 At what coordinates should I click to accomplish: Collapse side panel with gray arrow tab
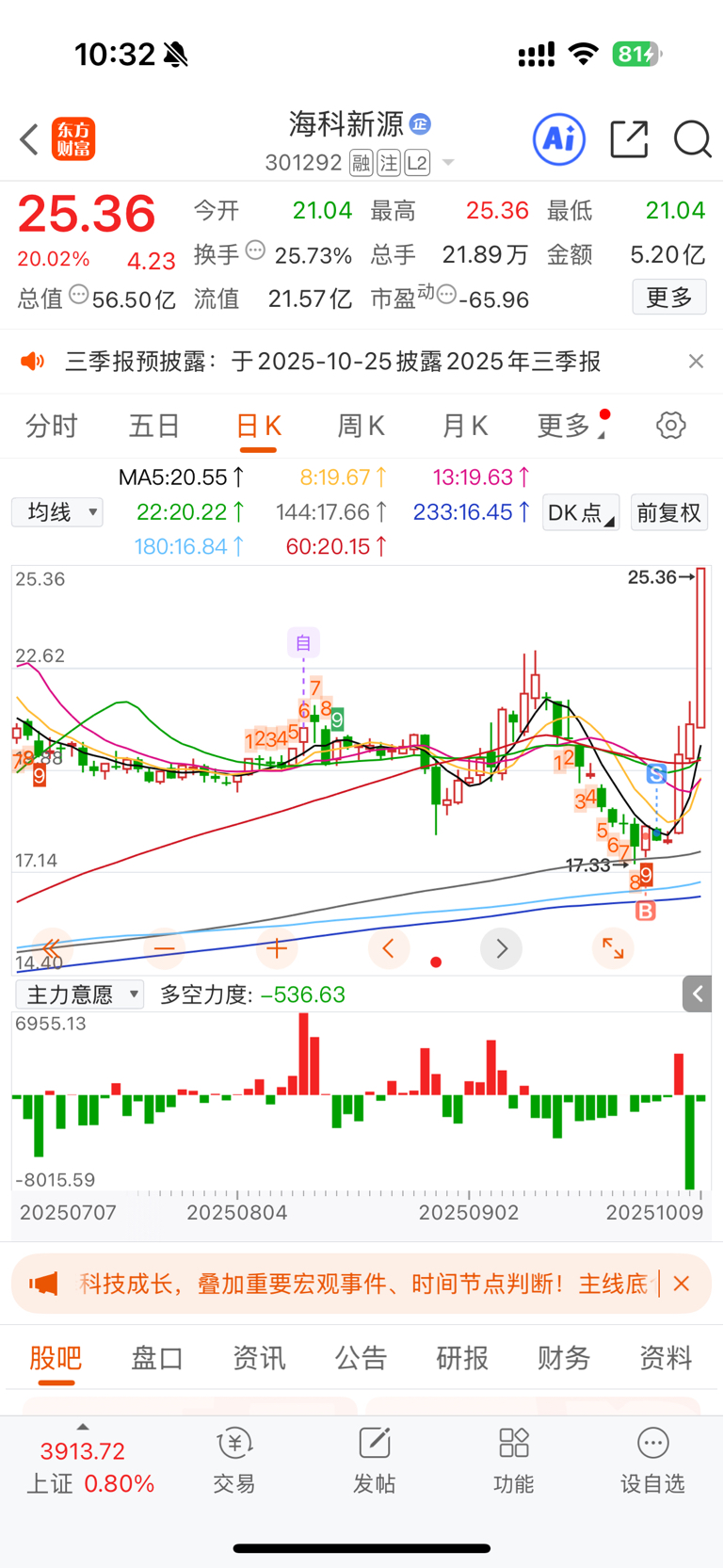tap(698, 994)
